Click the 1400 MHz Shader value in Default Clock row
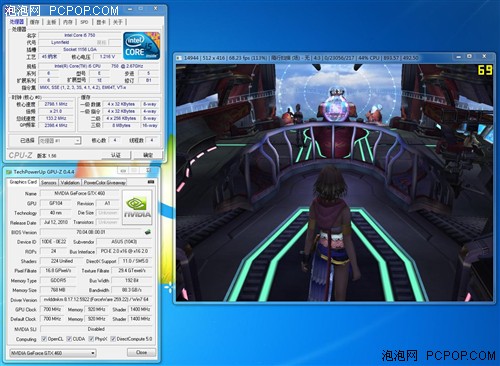This screenshot has width=500, height=366. pos(140,319)
